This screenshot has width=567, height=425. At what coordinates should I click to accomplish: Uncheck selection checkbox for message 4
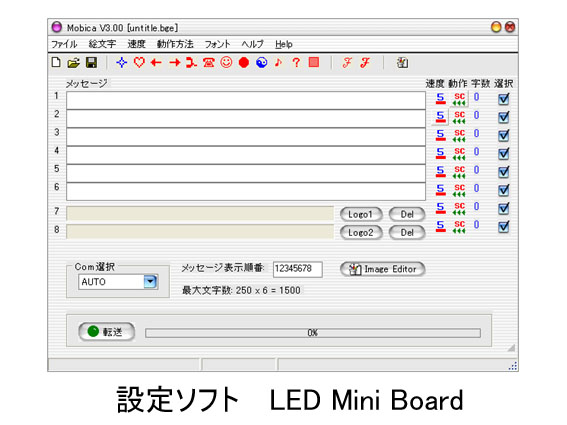coord(503,154)
